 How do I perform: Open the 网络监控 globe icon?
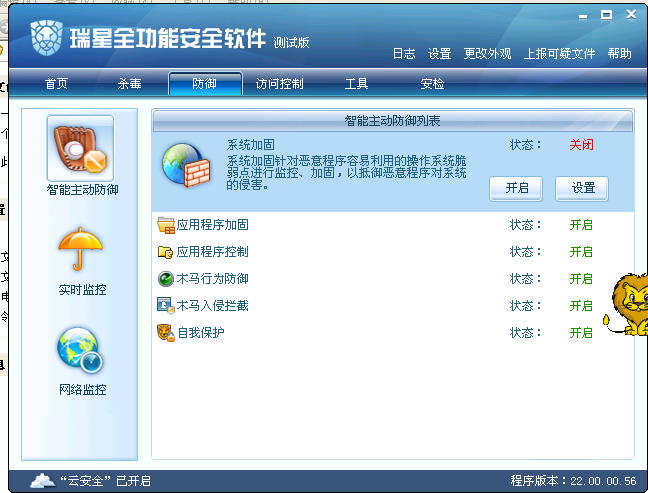click(80, 349)
